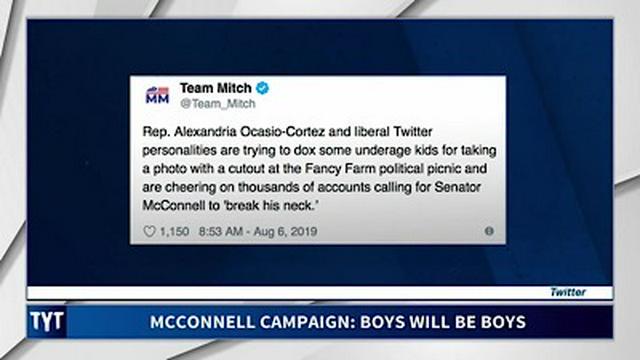The image size is (640, 360).
Task: Click the blue verified checkmark badge
Action: [x=262, y=88]
